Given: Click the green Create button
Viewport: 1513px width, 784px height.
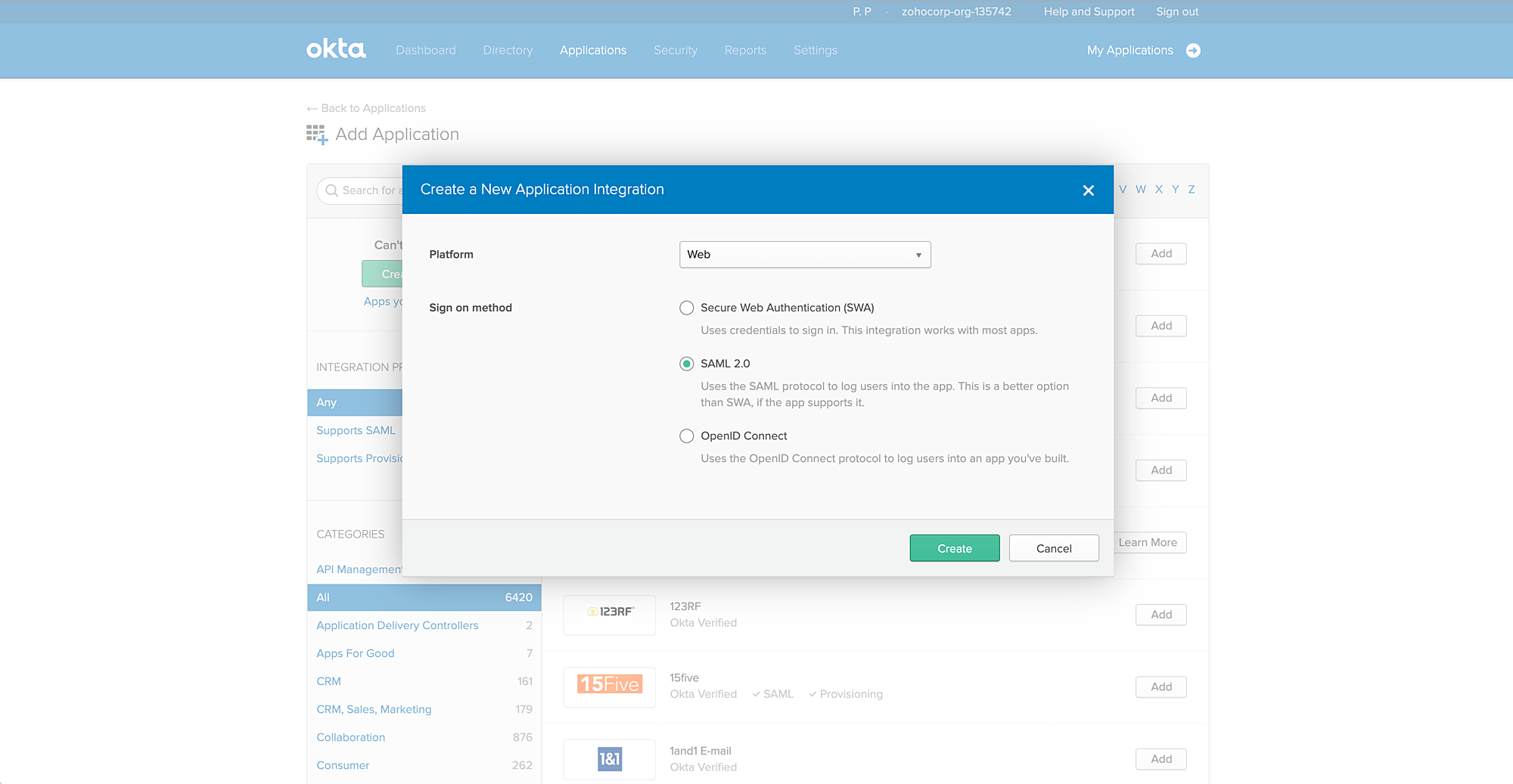Looking at the screenshot, I should (x=955, y=549).
